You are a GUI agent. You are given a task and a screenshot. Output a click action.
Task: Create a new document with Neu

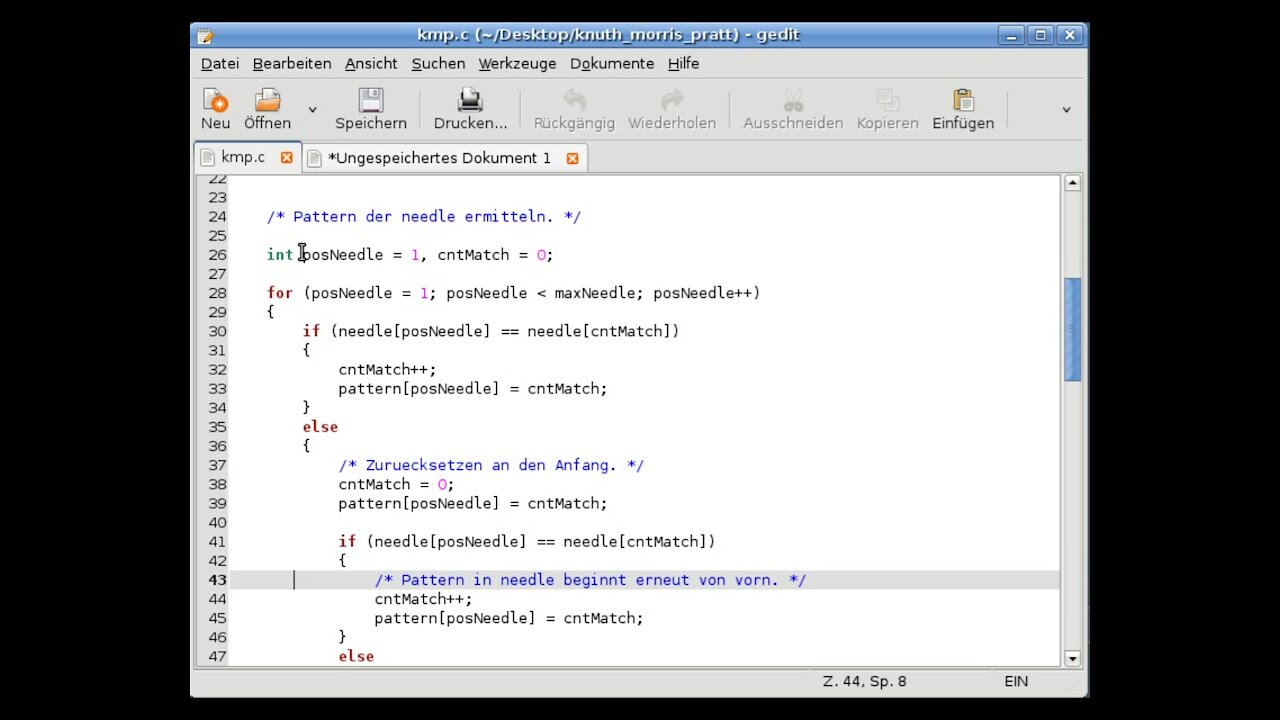(x=215, y=109)
